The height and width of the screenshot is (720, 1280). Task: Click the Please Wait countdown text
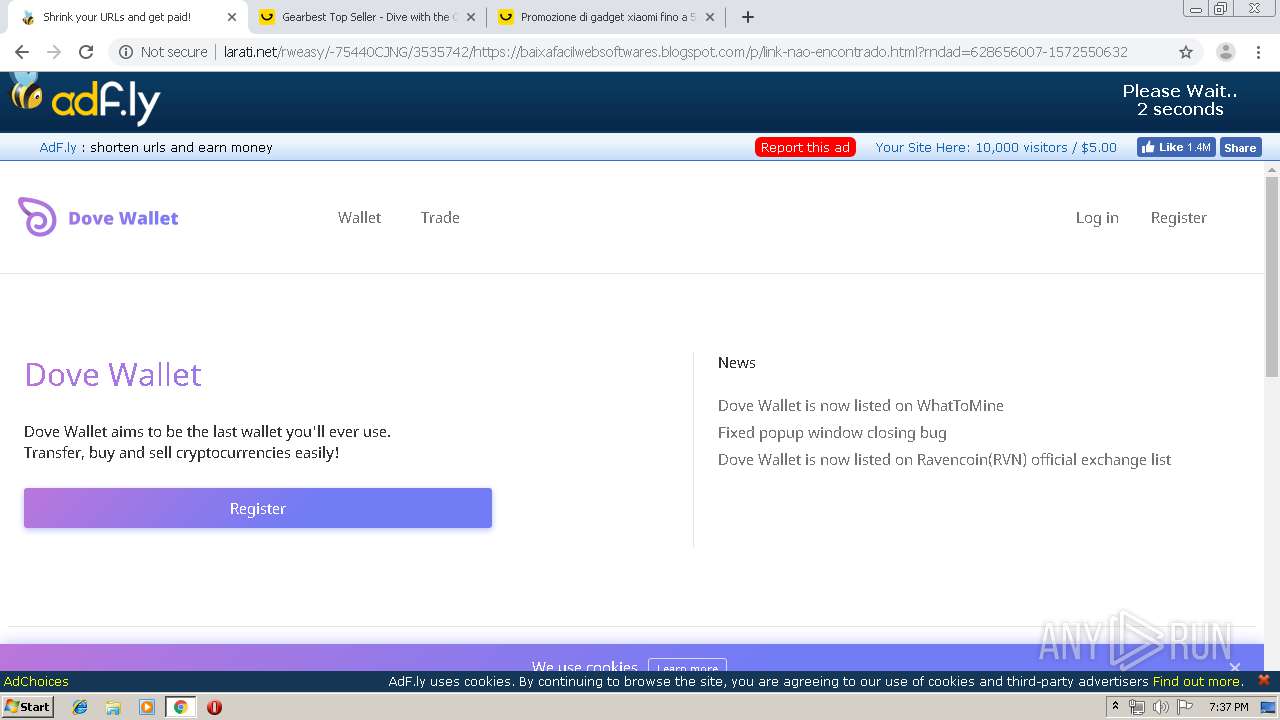1180,100
